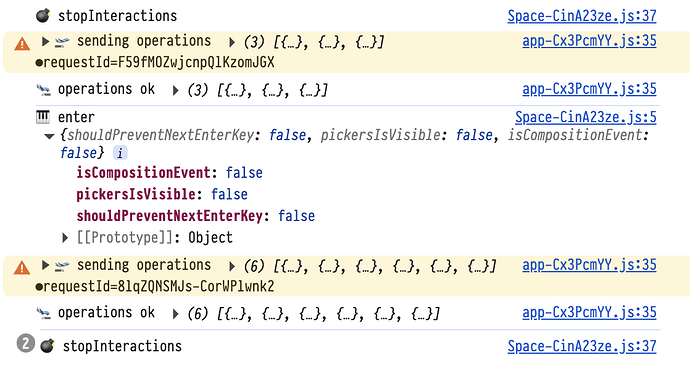
Task: Click the warning triangle on the F59fMOZwjcnpQlKzomJGX request
Action: [22, 44]
